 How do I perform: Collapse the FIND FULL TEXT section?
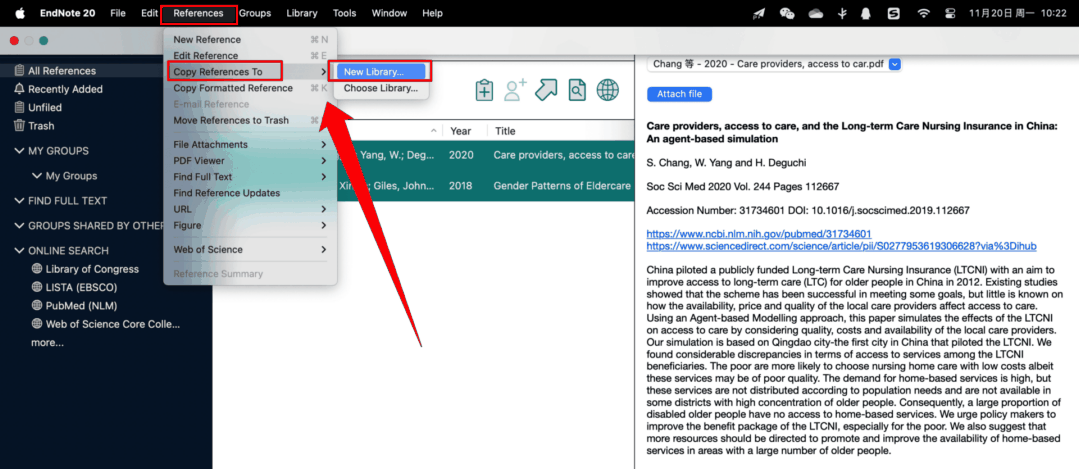click(x=20, y=201)
